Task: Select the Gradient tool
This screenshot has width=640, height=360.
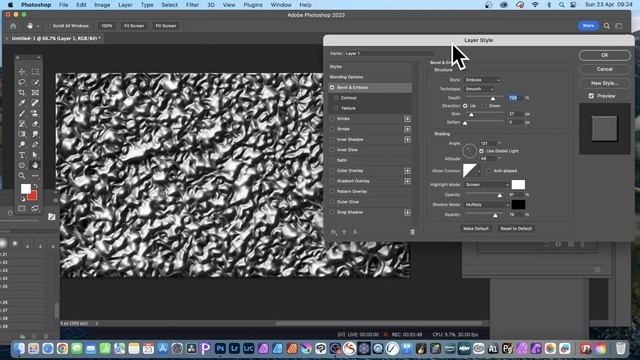Action: click(22, 134)
